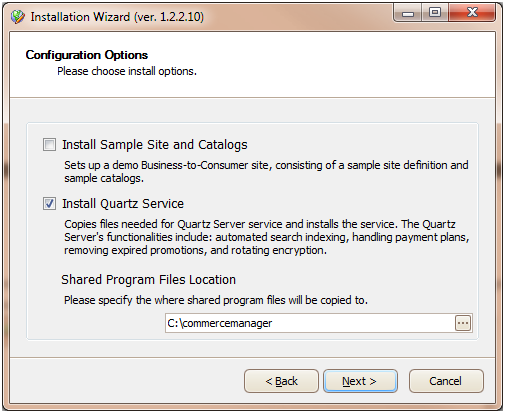
Task: Uncheck the Install Quartz Service checkbox
Action: coord(49,203)
